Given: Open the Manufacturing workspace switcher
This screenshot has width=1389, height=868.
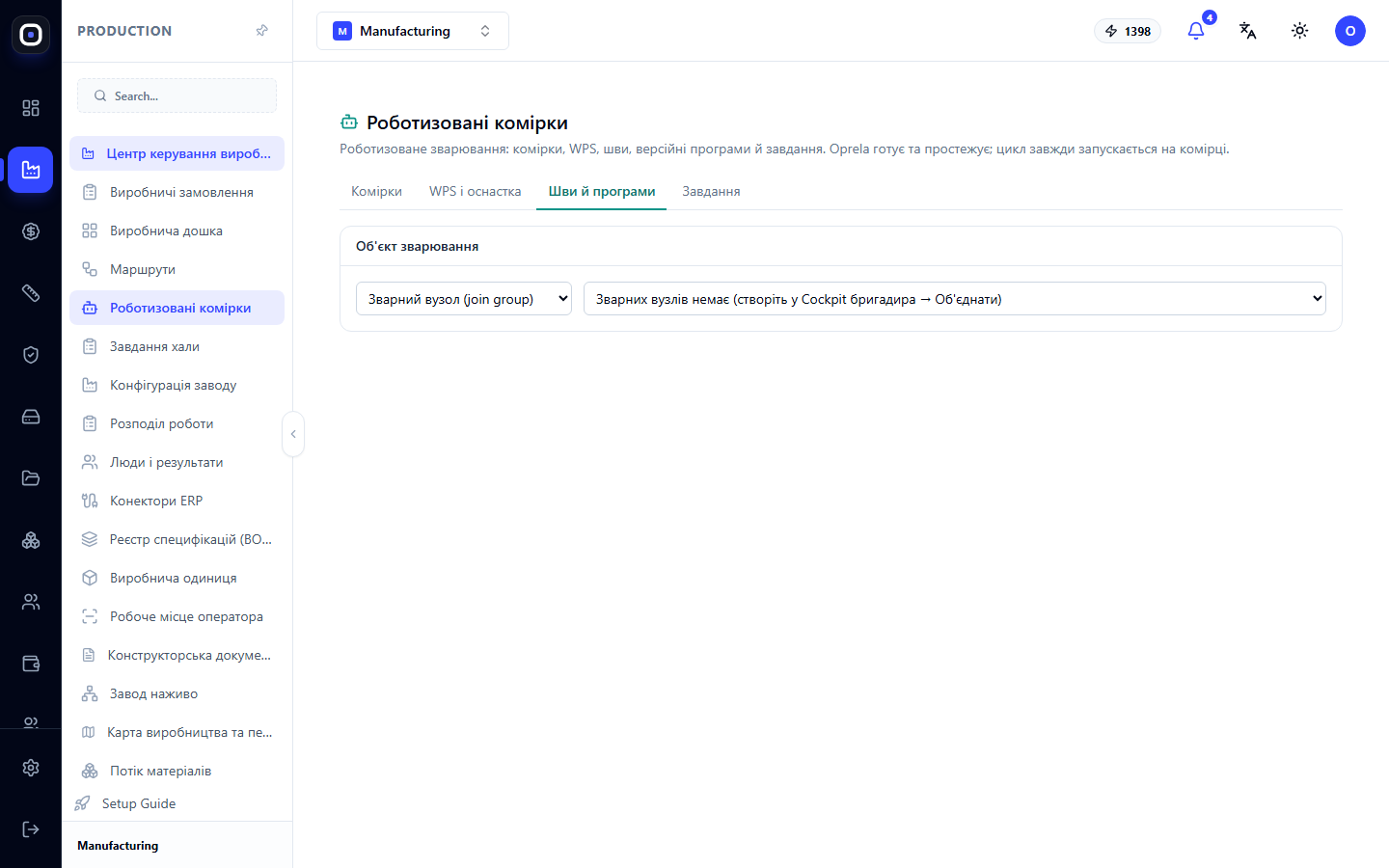Looking at the screenshot, I should (413, 31).
